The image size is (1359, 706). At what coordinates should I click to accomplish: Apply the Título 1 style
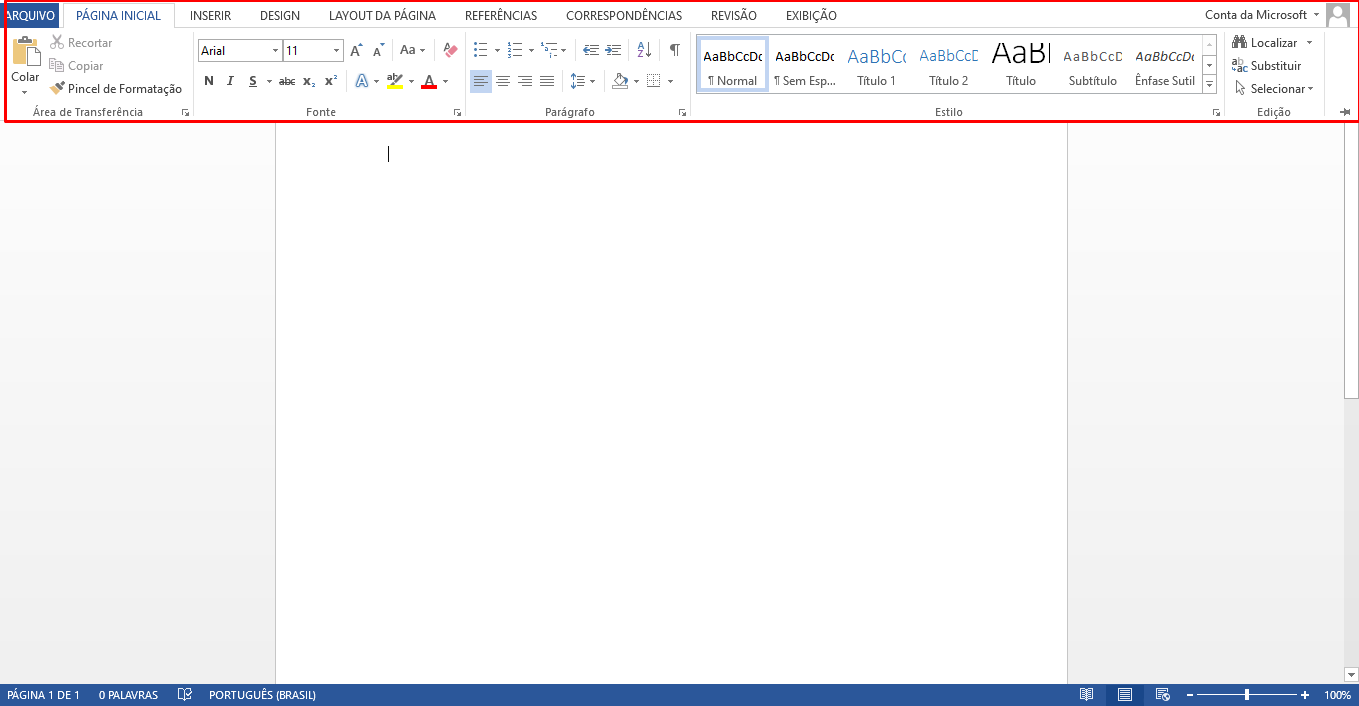click(876, 66)
